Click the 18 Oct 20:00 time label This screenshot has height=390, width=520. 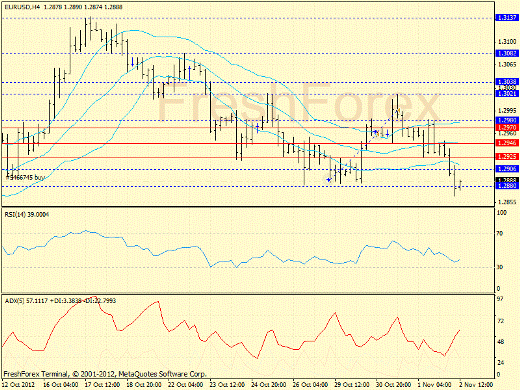144,385
